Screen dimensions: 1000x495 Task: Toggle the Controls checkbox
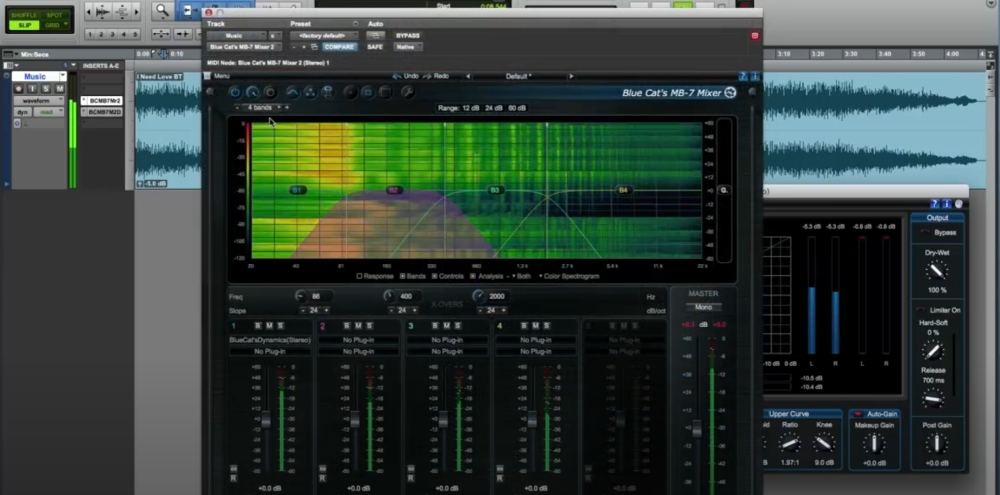[x=434, y=276]
